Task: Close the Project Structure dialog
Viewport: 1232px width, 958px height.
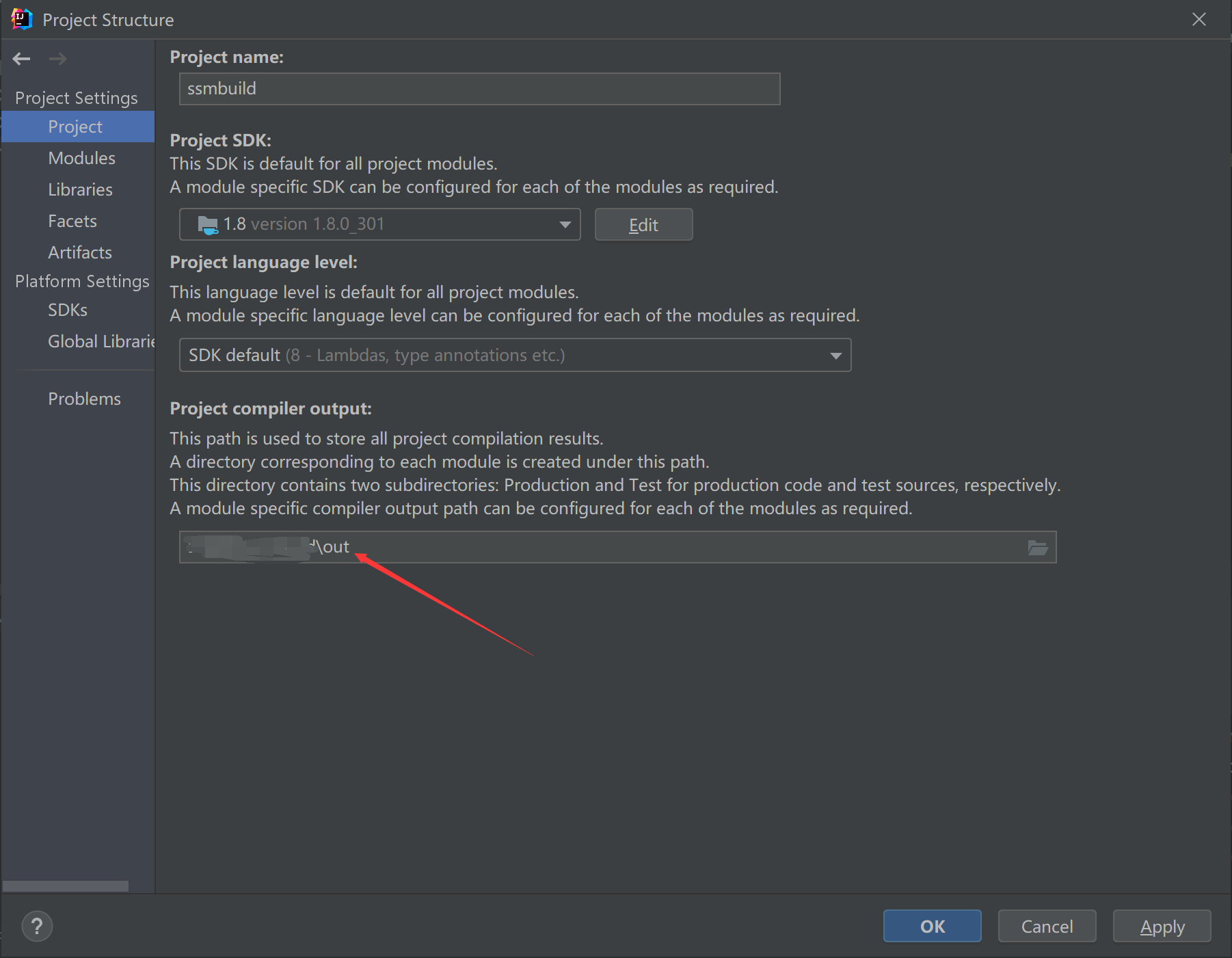Action: [x=1199, y=19]
